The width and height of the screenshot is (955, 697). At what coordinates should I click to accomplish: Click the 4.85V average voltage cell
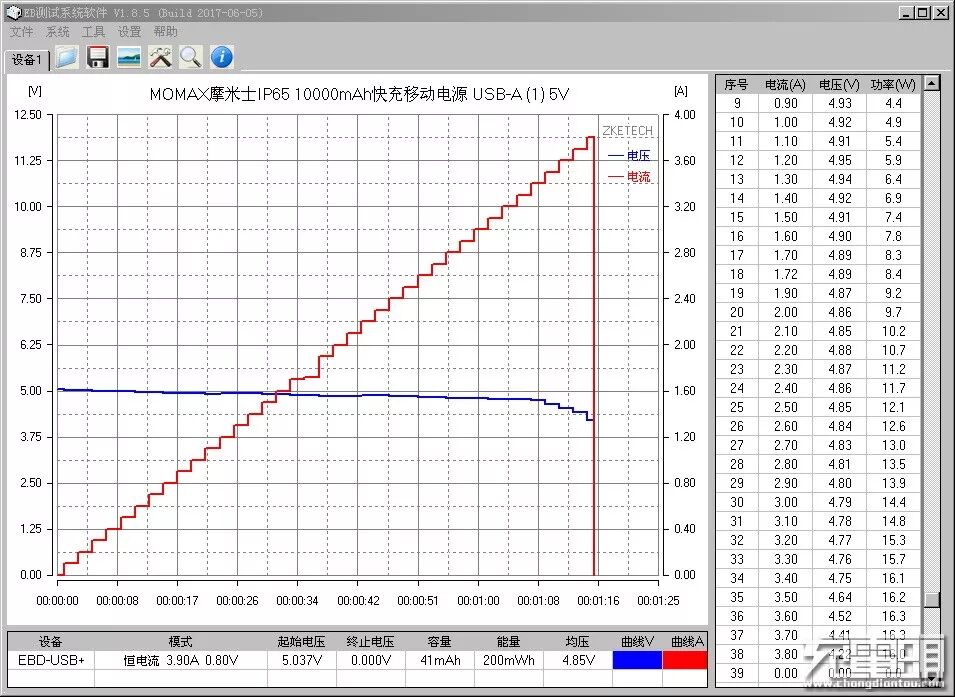[x=577, y=660]
